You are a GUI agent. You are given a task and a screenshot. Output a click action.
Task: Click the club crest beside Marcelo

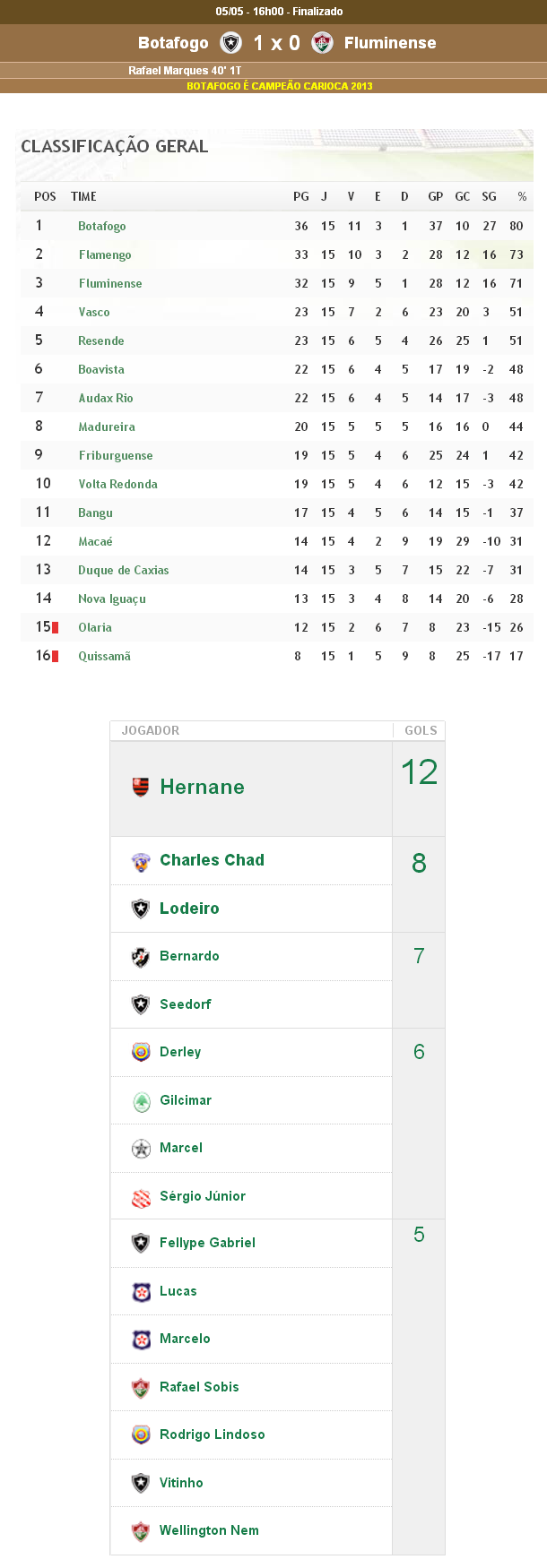click(141, 1340)
